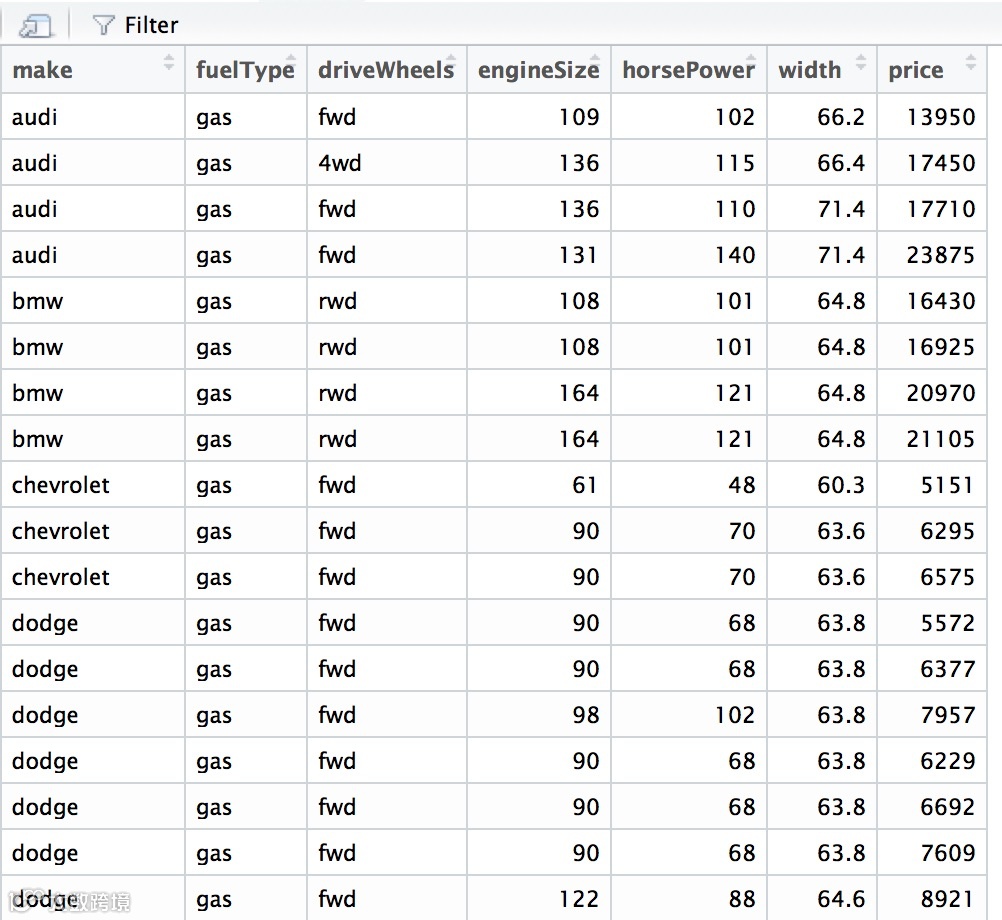Select the price cell 8921
1002x920 pixels.
(x=932, y=898)
